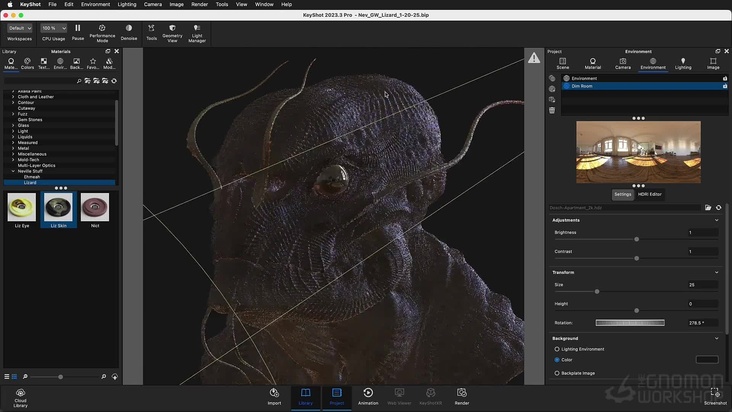This screenshot has height=412, width=732.
Task: Collapse the Neville Stuff folder
Action: click(x=13, y=171)
